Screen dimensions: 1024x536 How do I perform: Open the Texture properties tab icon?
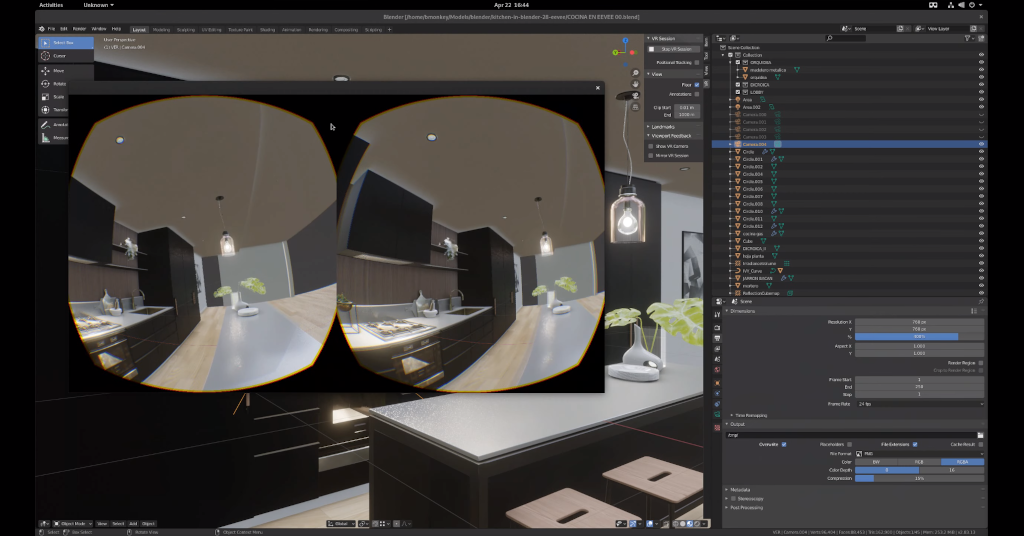[717, 427]
